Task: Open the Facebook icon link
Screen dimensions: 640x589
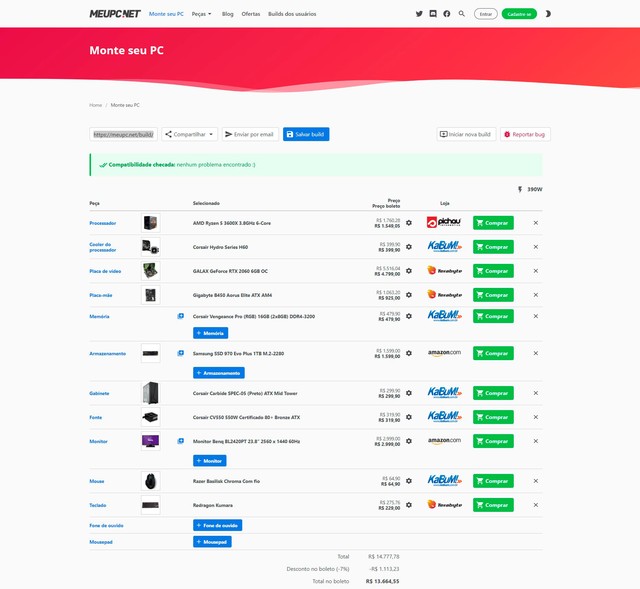Action: click(x=447, y=14)
